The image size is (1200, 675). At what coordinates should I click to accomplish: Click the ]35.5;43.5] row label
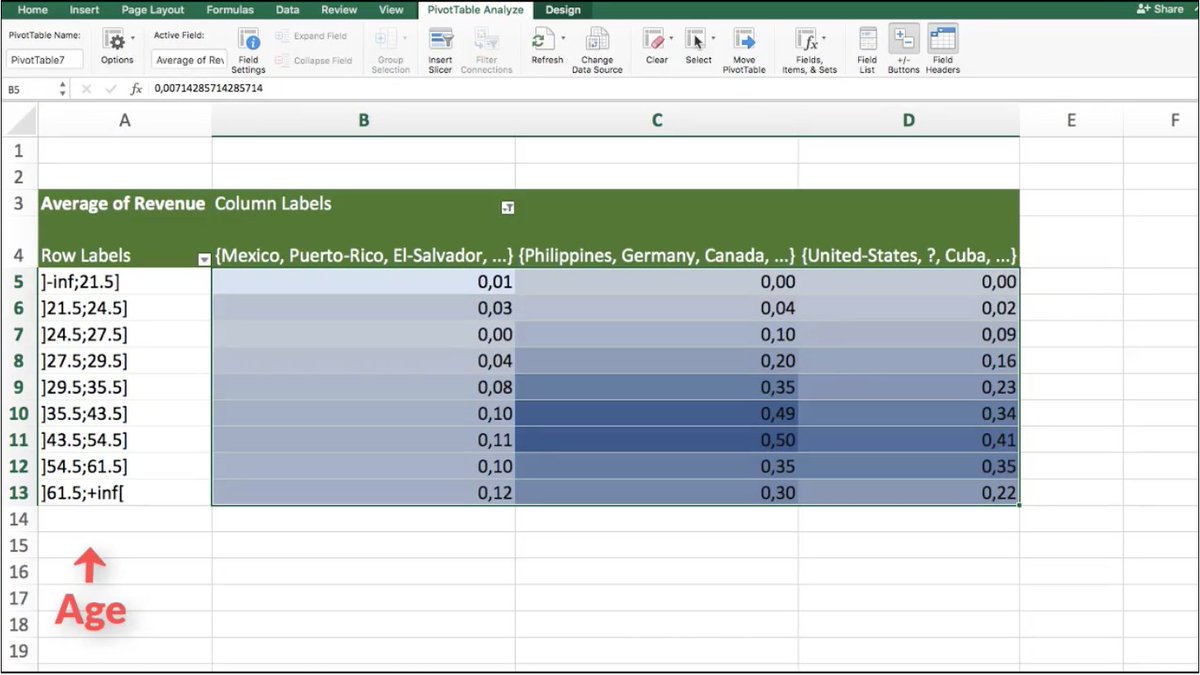pyautogui.click(x=124, y=413)
